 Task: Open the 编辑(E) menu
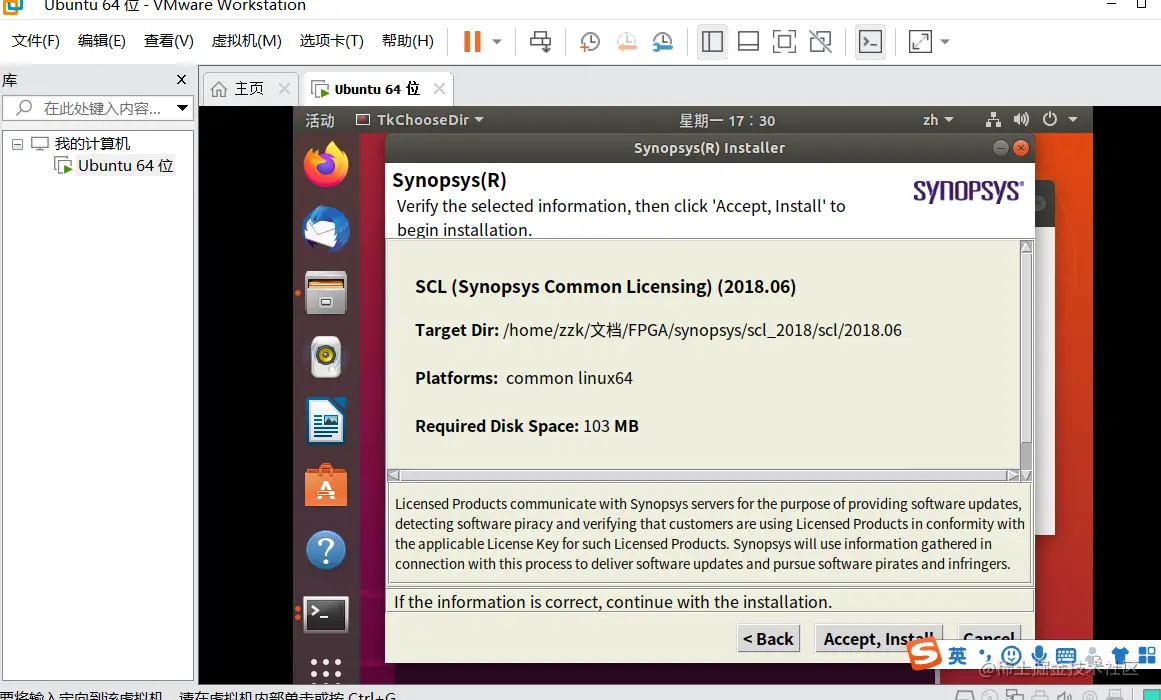click(101, 41)
